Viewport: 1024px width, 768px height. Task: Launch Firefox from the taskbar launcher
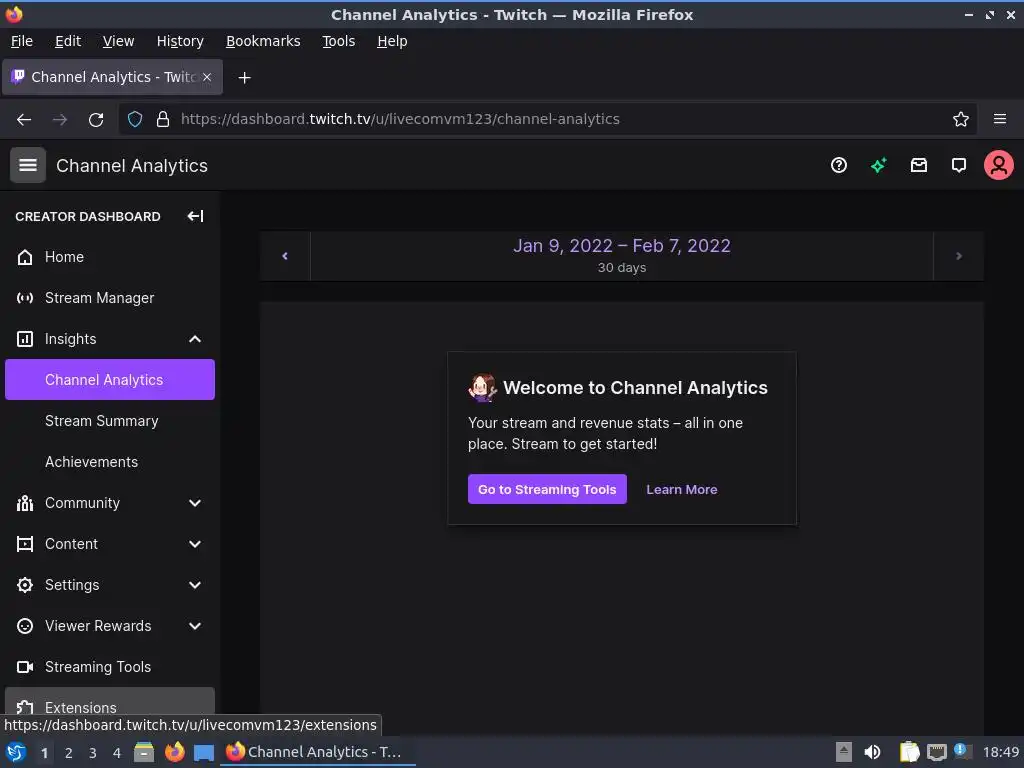coord(174,752)
